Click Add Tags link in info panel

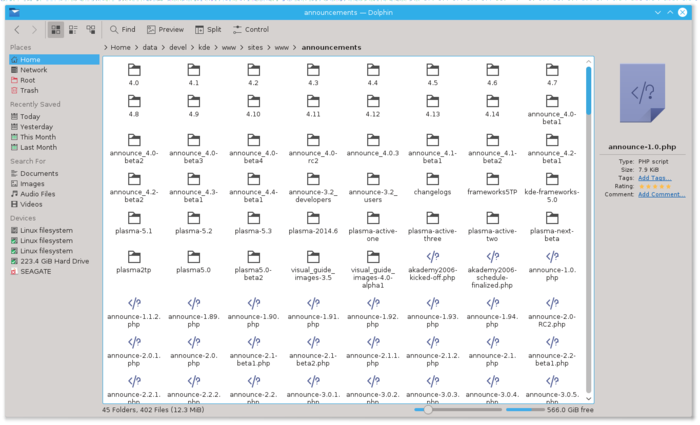point(654,178)
